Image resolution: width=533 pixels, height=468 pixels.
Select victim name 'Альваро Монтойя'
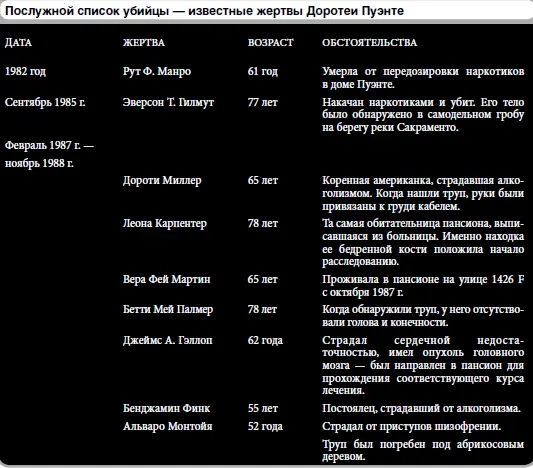168,426
